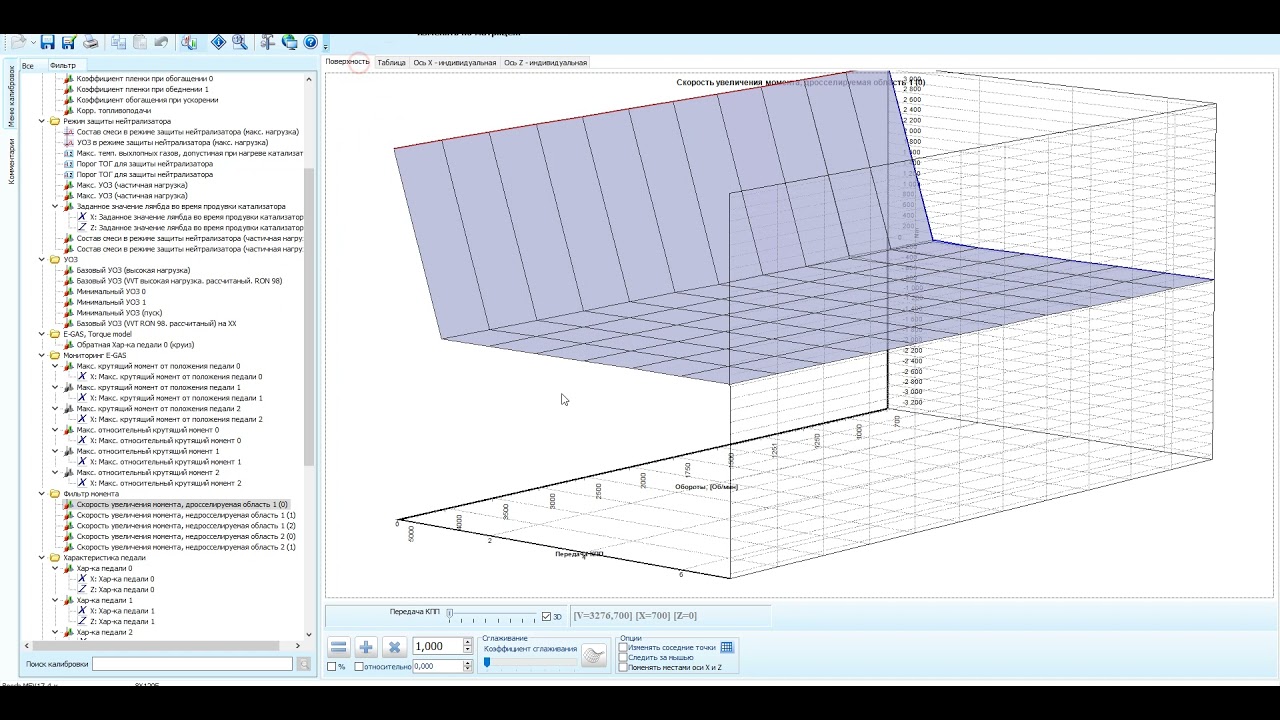The image size is (1280, 720).
Task: Click the Save floppy disk icon
Action: [x=47, y=42]
